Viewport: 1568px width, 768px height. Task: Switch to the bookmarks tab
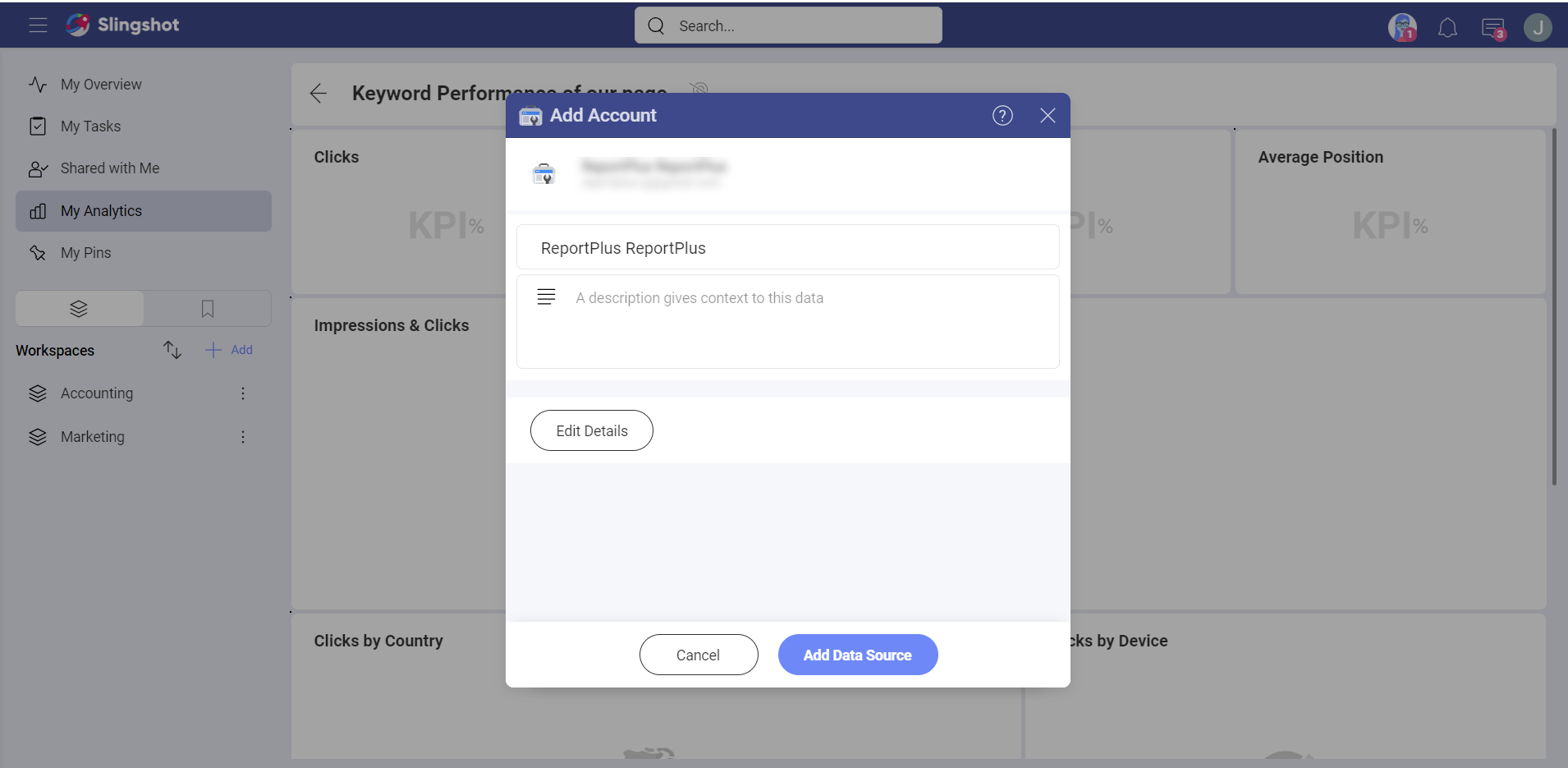208,309
